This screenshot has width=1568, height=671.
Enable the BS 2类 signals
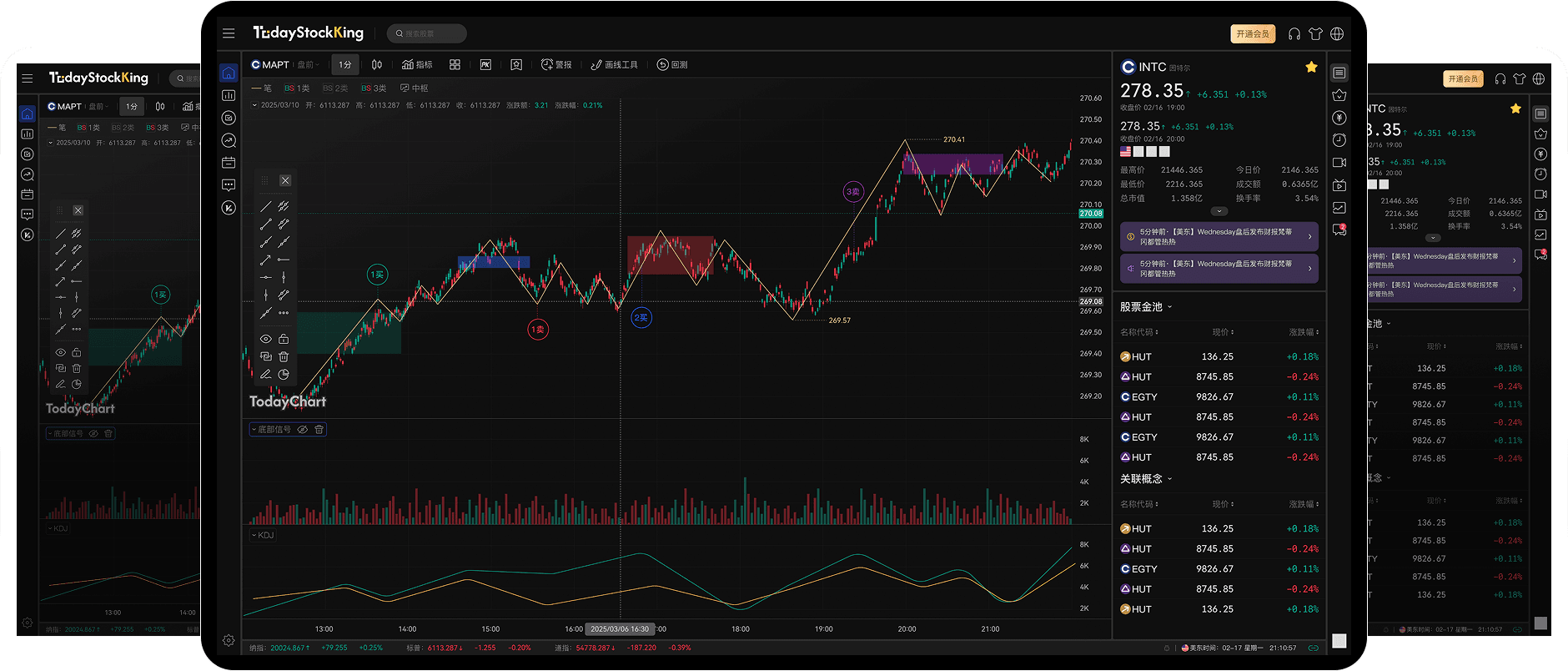coord(335,88)
